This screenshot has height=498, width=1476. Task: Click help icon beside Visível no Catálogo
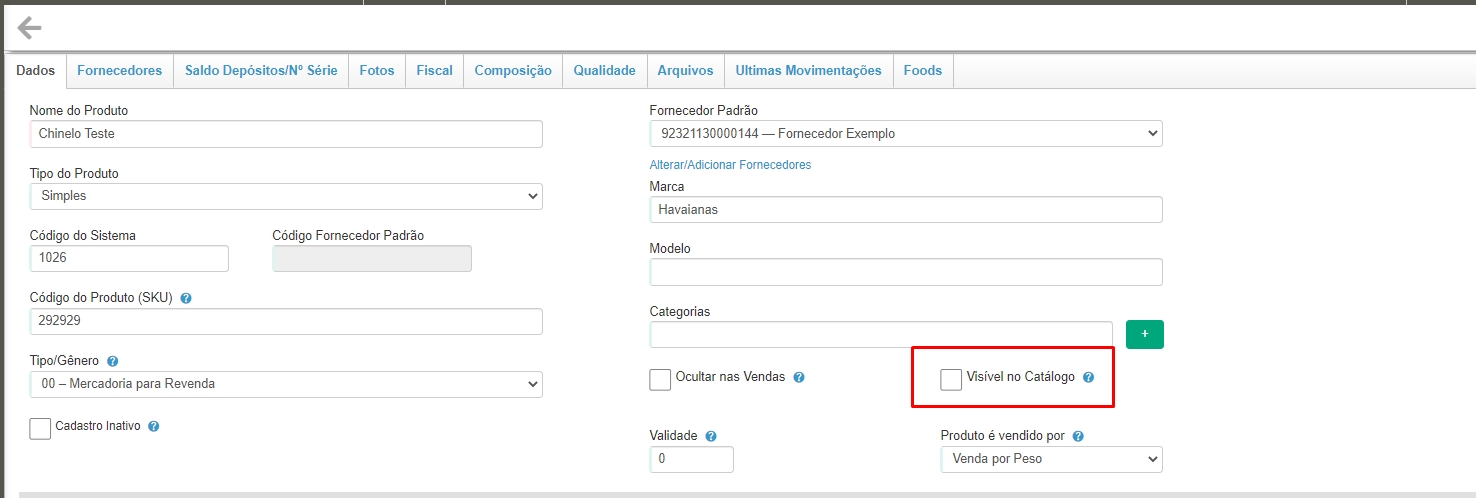1089,378
